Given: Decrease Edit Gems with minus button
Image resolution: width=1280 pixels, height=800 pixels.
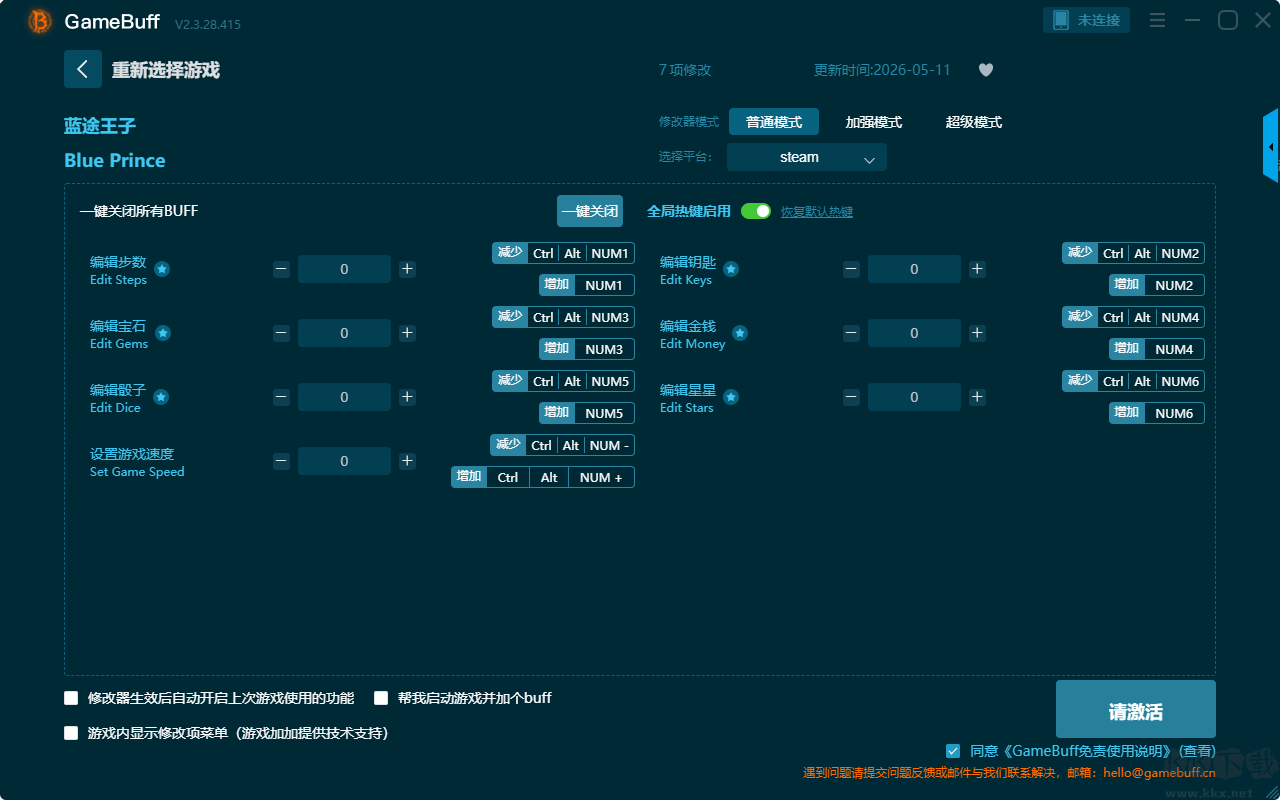Looking at the screenshot, I should (x=281, y=333).
